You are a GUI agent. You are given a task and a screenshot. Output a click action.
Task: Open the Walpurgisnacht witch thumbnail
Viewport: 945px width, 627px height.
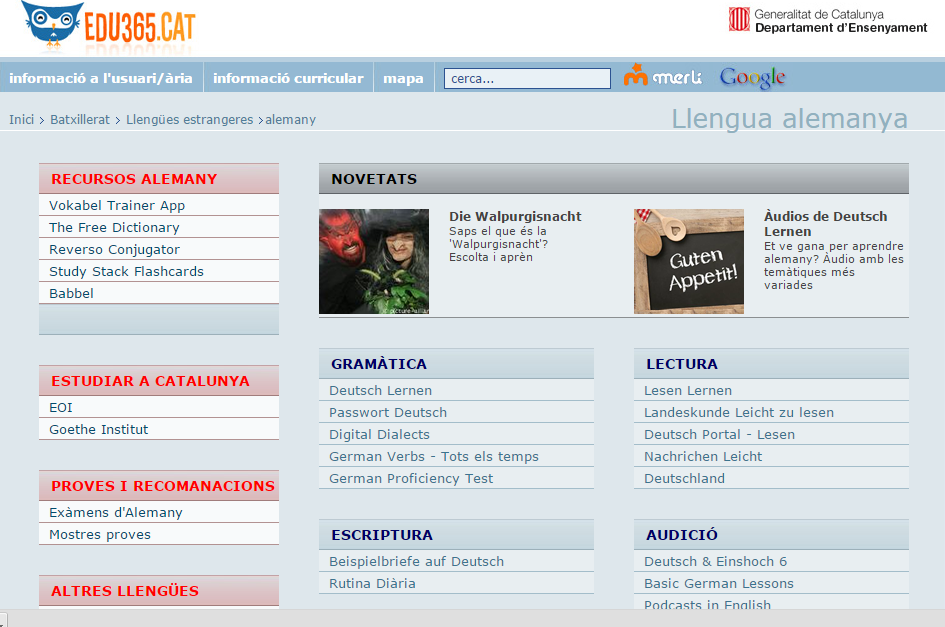click(374, 261)
